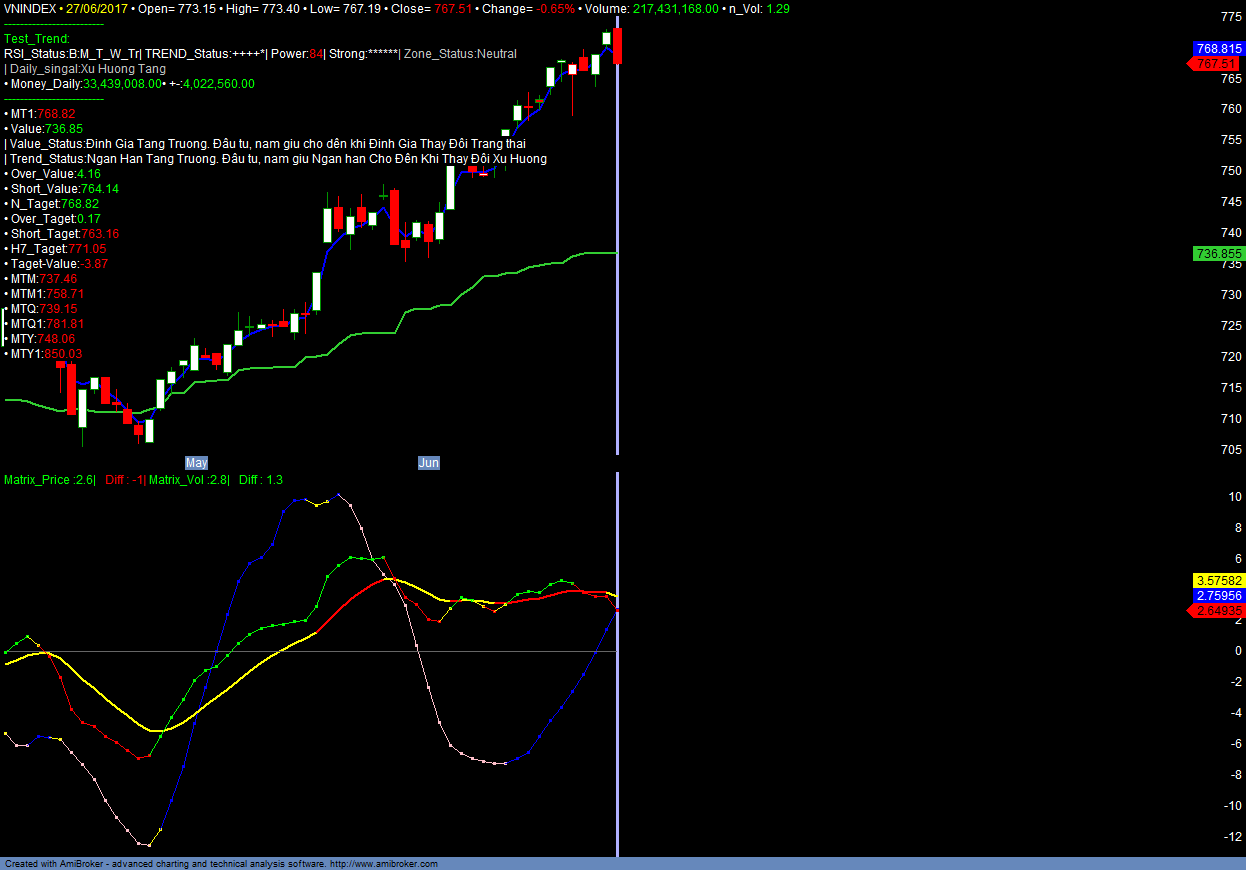The image size is (1246, 870).
Task: Click the Daily_singal Xu Huong Tang line
Action: [x=87, y=69]
